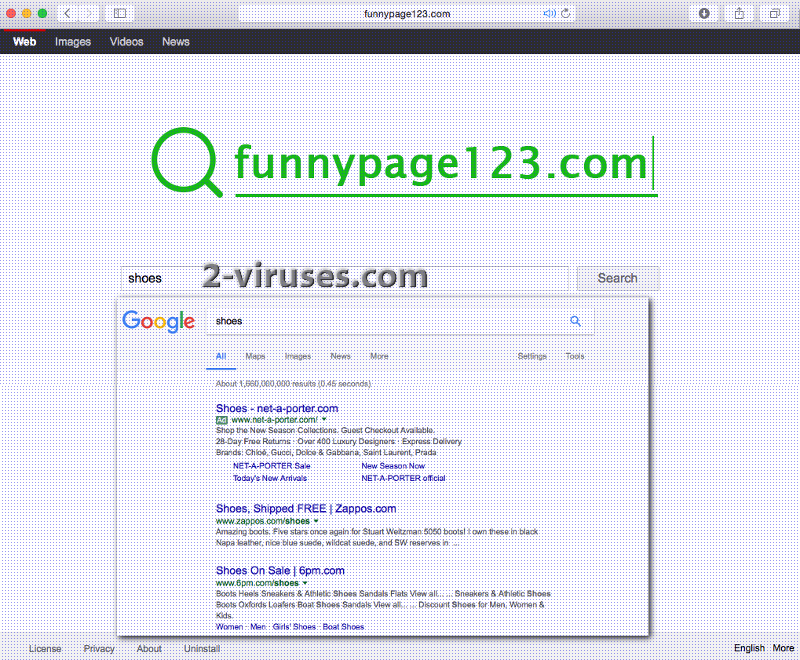
Task: Open the Men sitelink under 6pm
Action: click(258, 627)
